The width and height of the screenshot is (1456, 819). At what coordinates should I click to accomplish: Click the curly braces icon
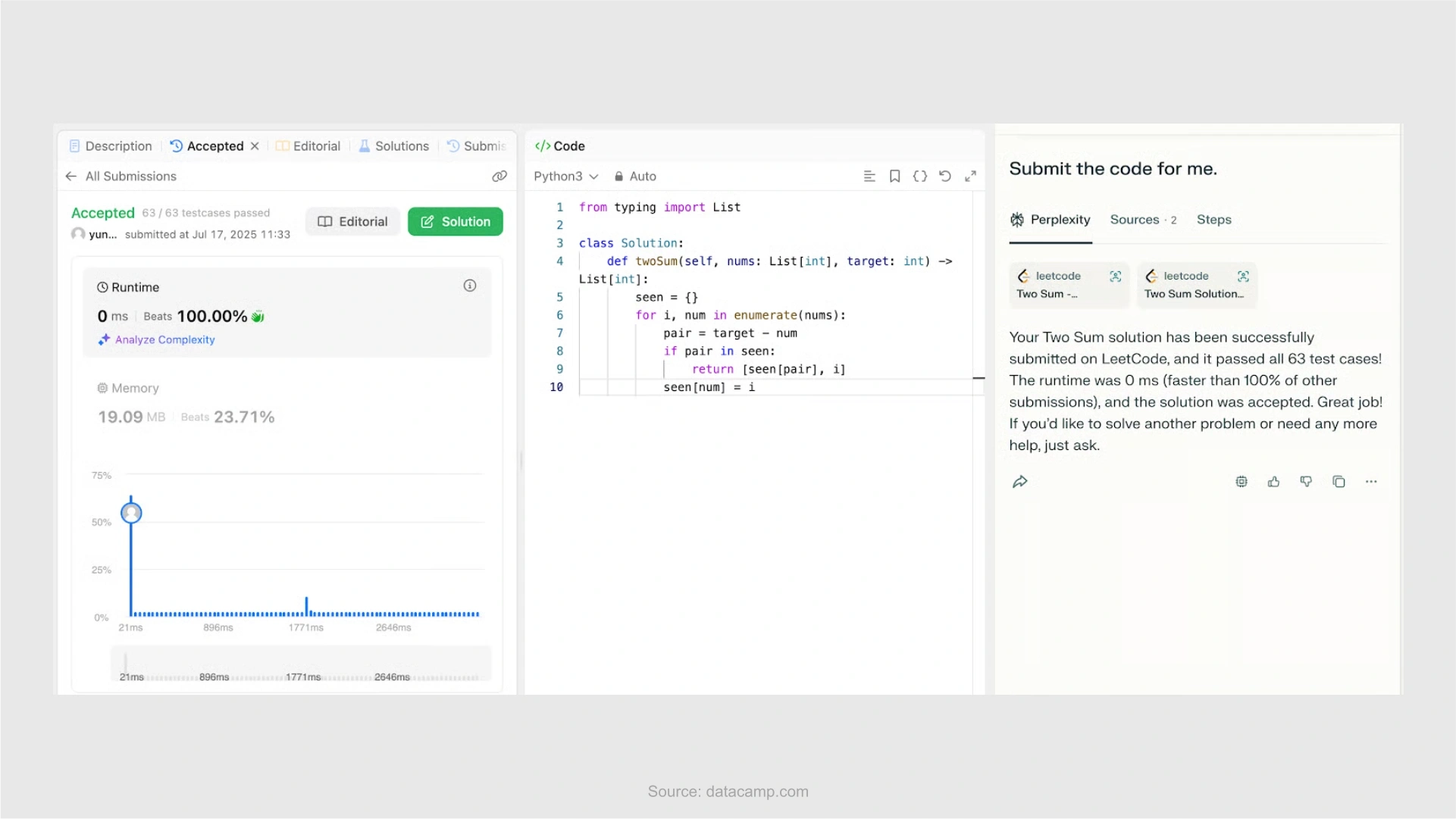[x=919, y=177]
